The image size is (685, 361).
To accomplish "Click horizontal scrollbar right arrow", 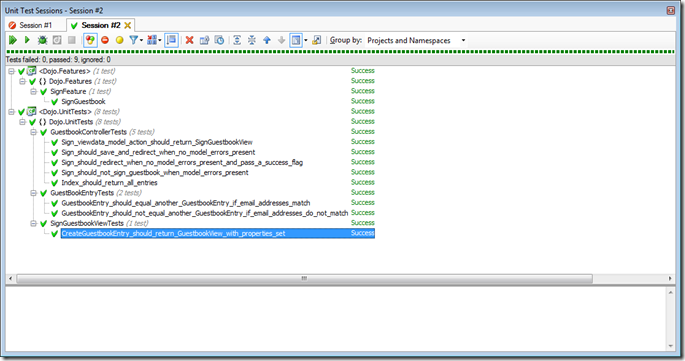I will click(x=670, y=278).
